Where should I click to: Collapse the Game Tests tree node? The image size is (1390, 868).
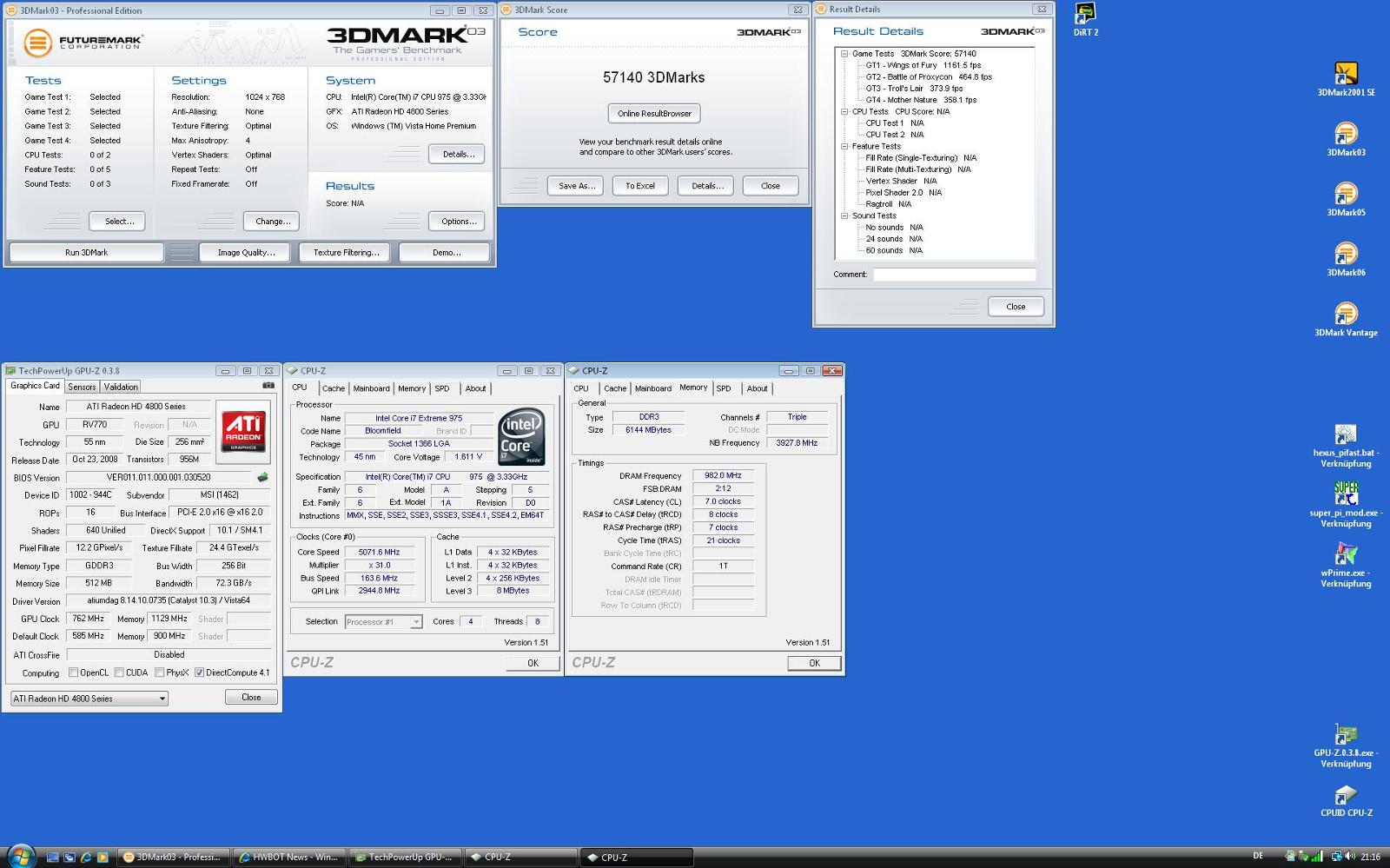coord(844,54)
